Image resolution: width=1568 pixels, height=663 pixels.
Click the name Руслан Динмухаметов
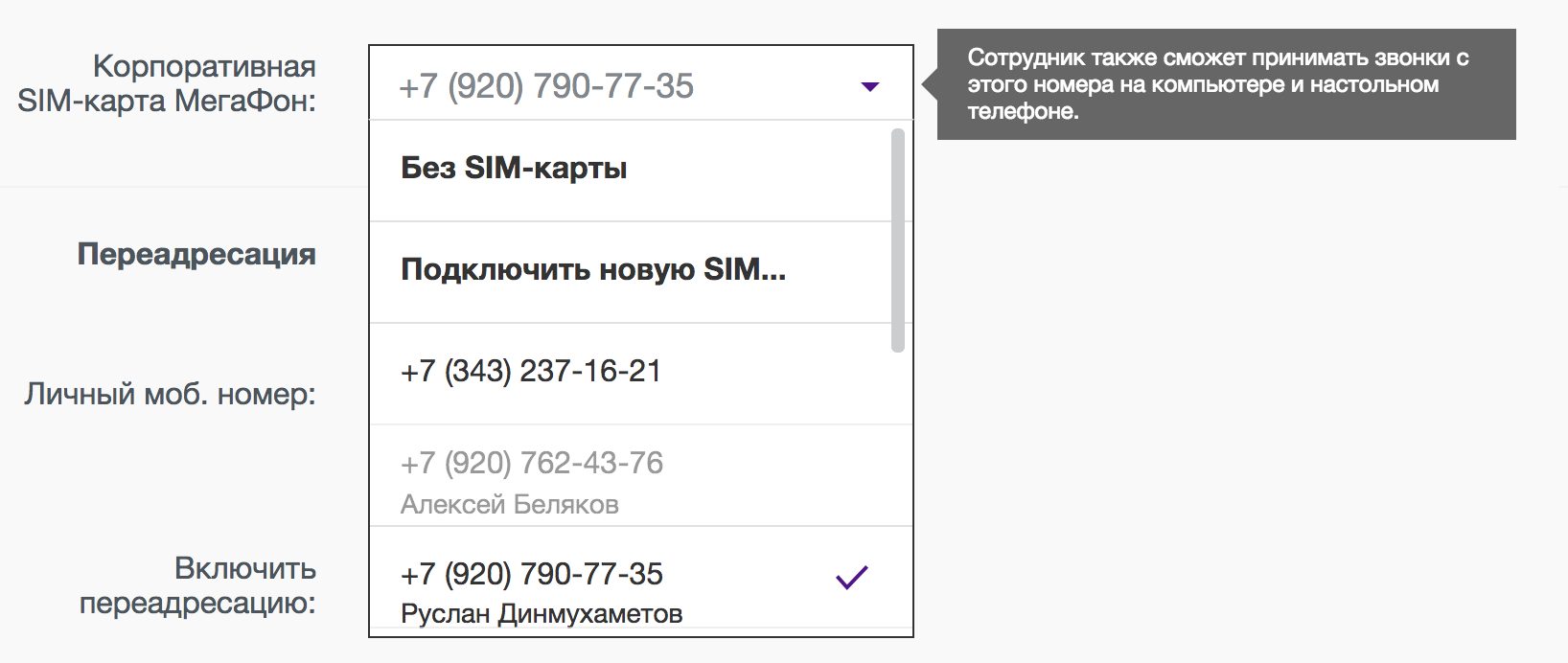tap(542, 614)
